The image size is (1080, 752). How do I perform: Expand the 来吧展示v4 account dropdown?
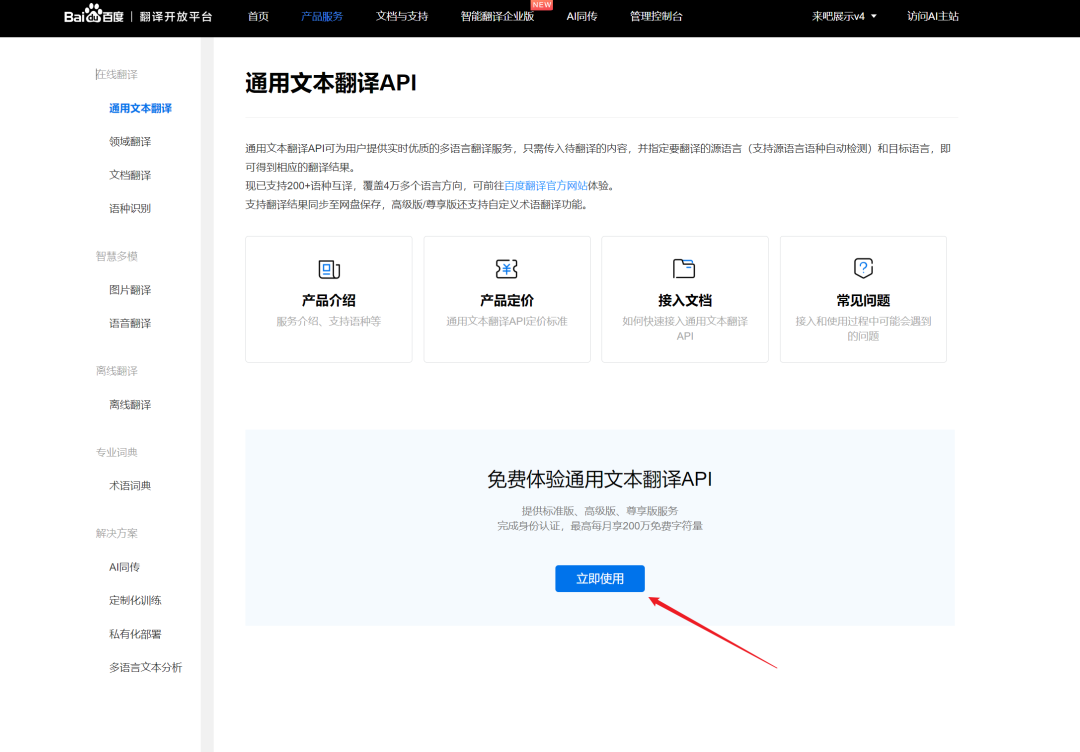(x=844, y=17)
